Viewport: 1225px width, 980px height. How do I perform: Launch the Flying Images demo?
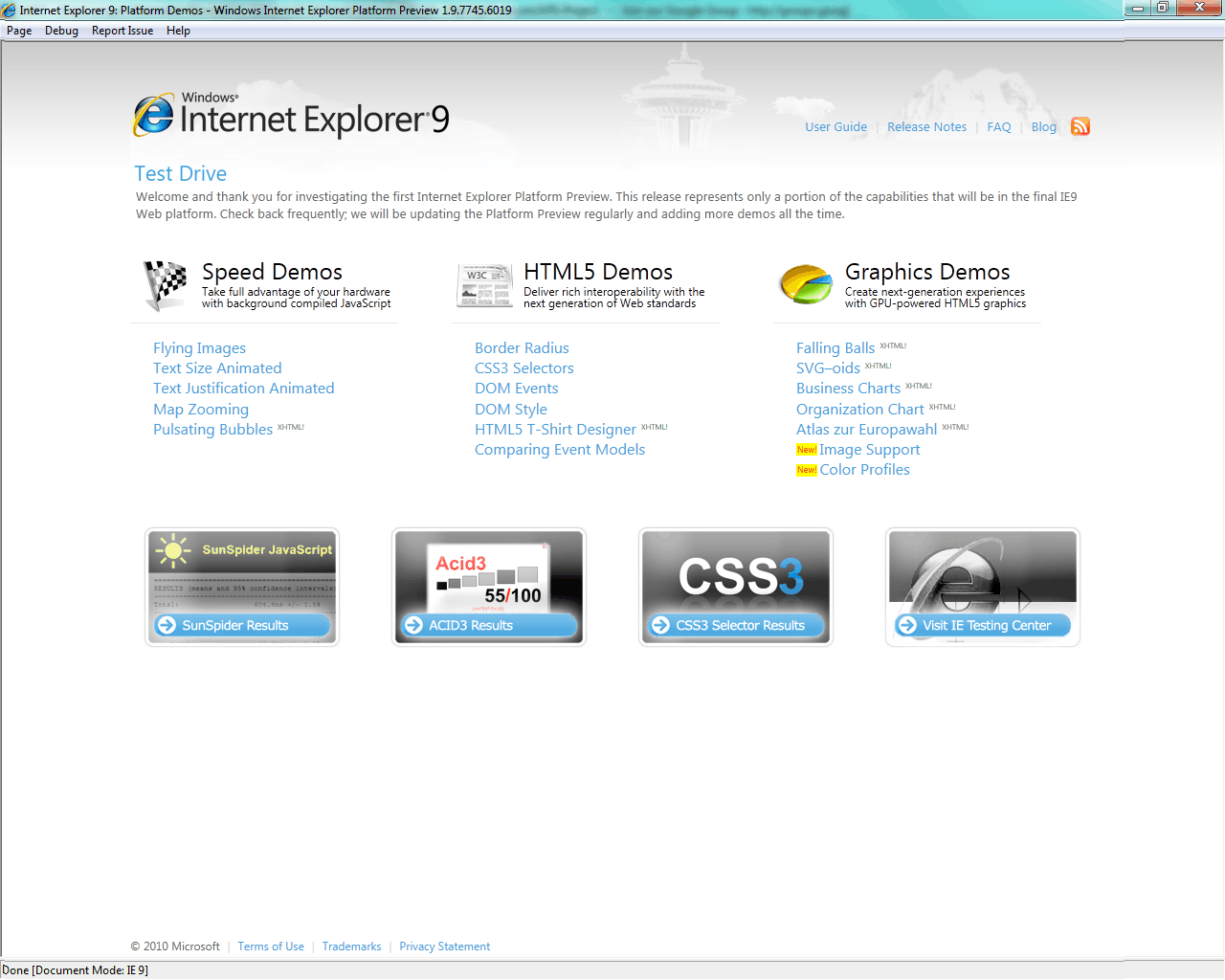[199, 348]
